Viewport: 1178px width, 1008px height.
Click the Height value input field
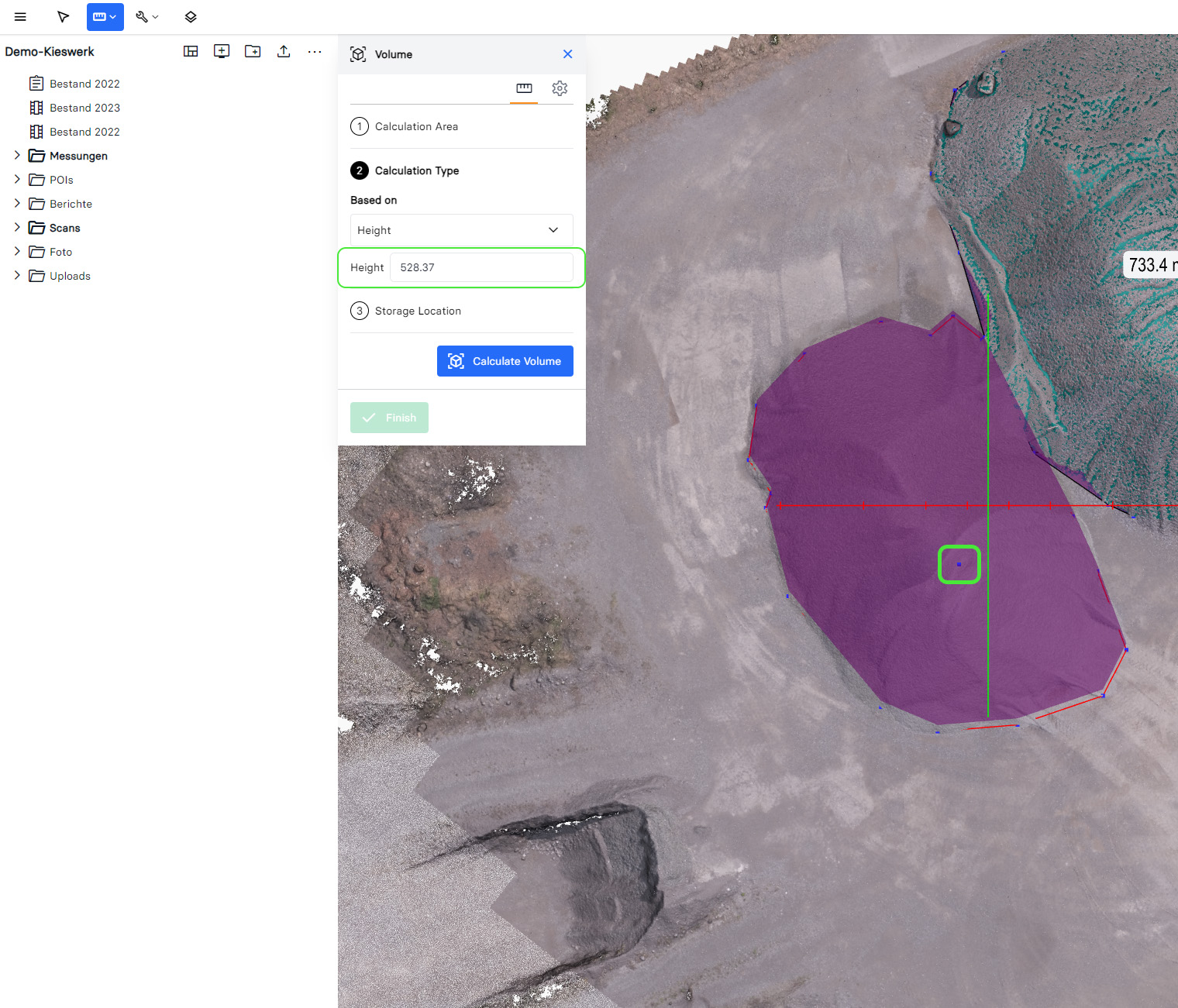pos(480,267)
